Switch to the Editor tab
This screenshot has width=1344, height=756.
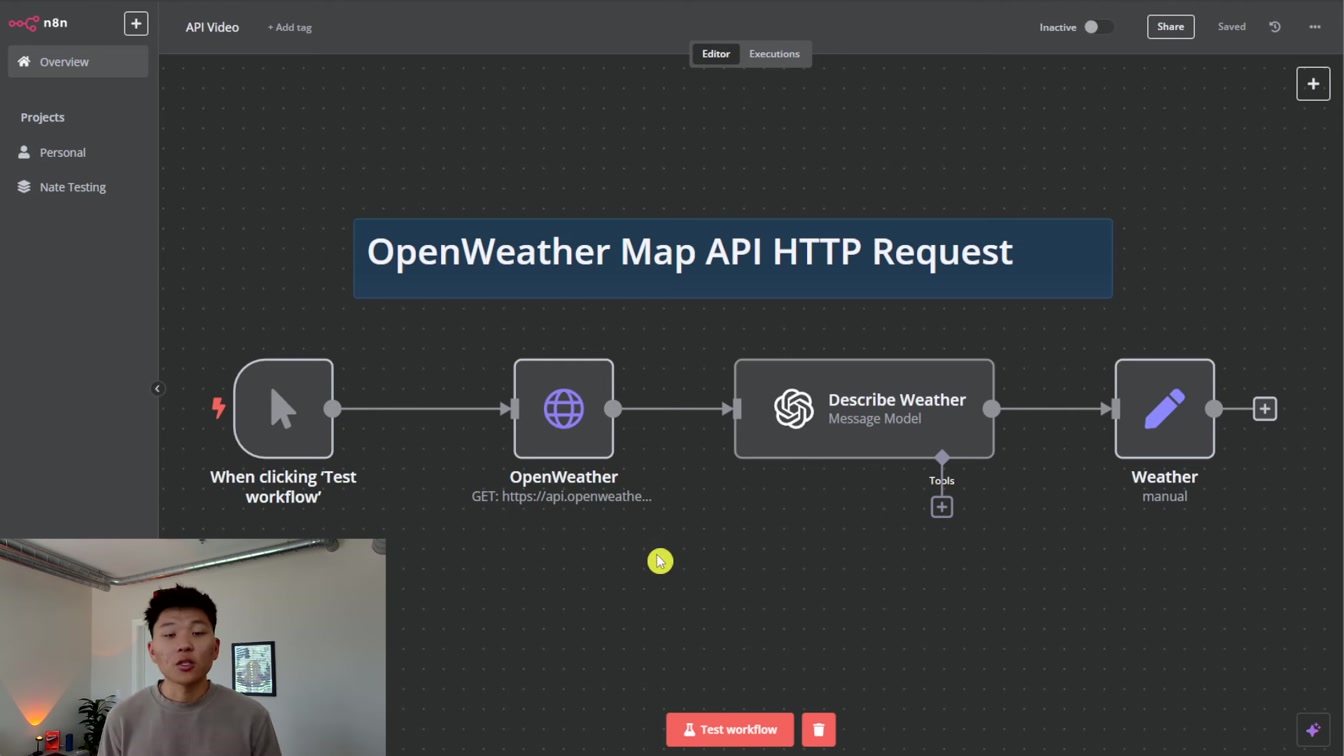[716, 54]
